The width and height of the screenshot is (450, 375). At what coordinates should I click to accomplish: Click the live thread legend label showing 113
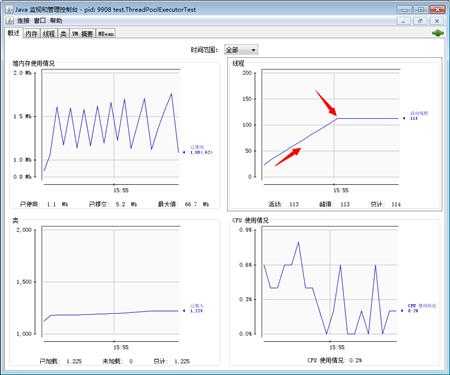[418, 116]
